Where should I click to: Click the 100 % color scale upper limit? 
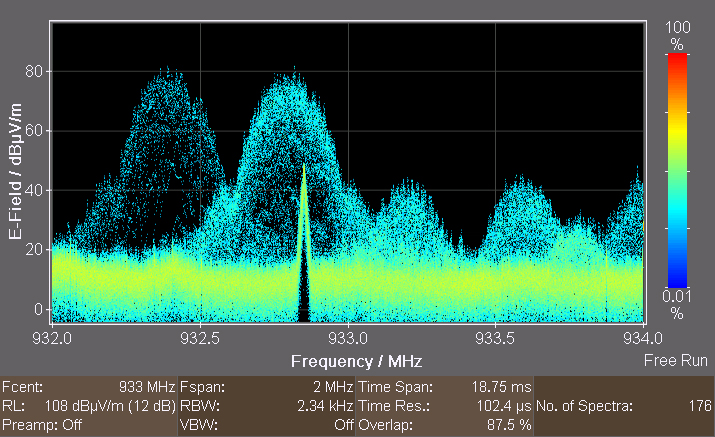point(677,35)
